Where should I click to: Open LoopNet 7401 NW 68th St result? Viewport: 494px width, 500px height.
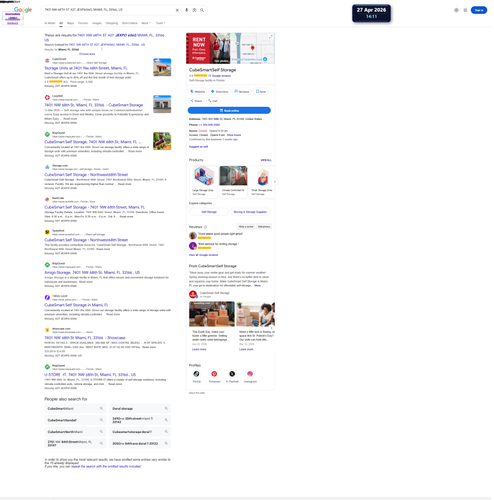(94, 105)
